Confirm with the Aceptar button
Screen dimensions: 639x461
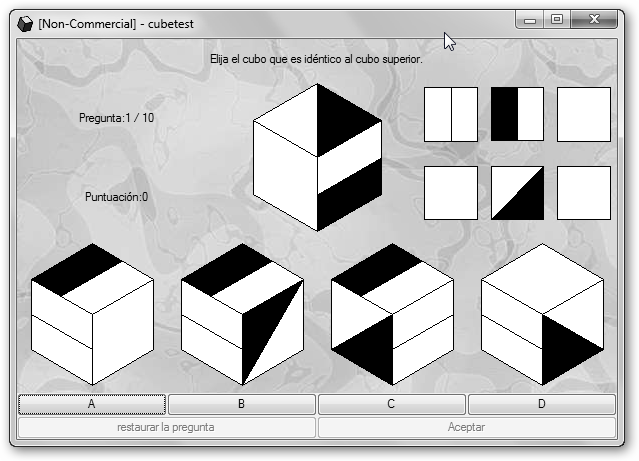pyautogui.click(x=466, y=427)
